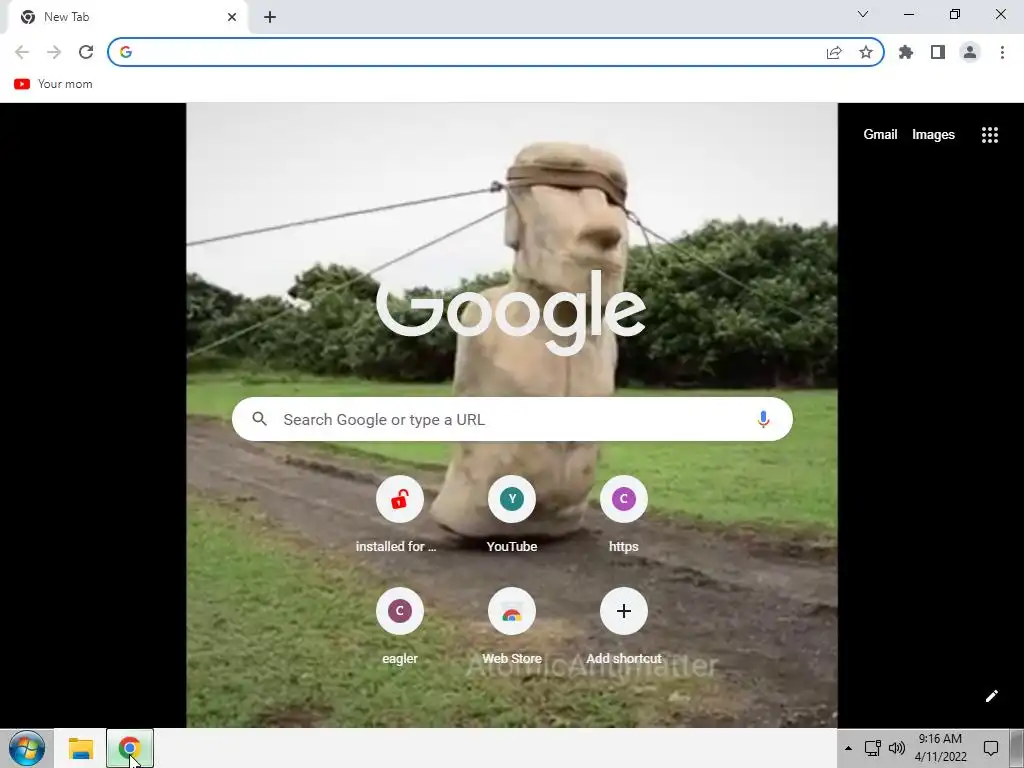Open the 'installed for ...' shortcut

coord(399,514)
